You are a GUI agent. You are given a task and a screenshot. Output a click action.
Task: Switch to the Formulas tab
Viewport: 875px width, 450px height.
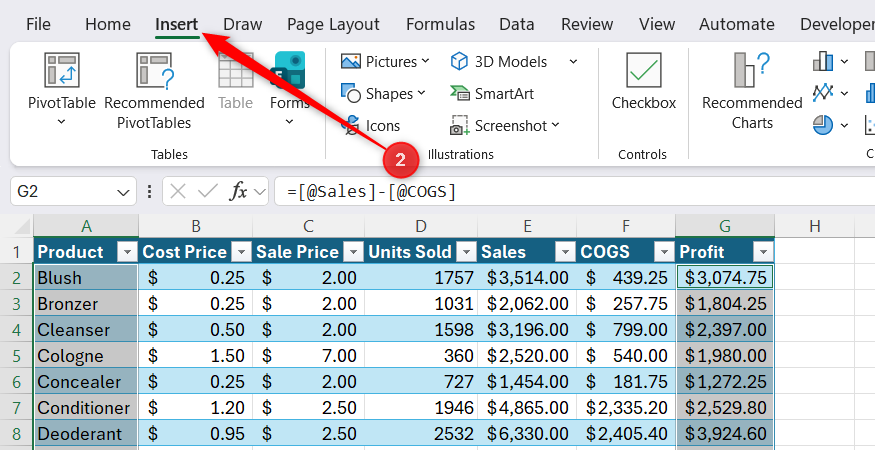pos(440,24)
